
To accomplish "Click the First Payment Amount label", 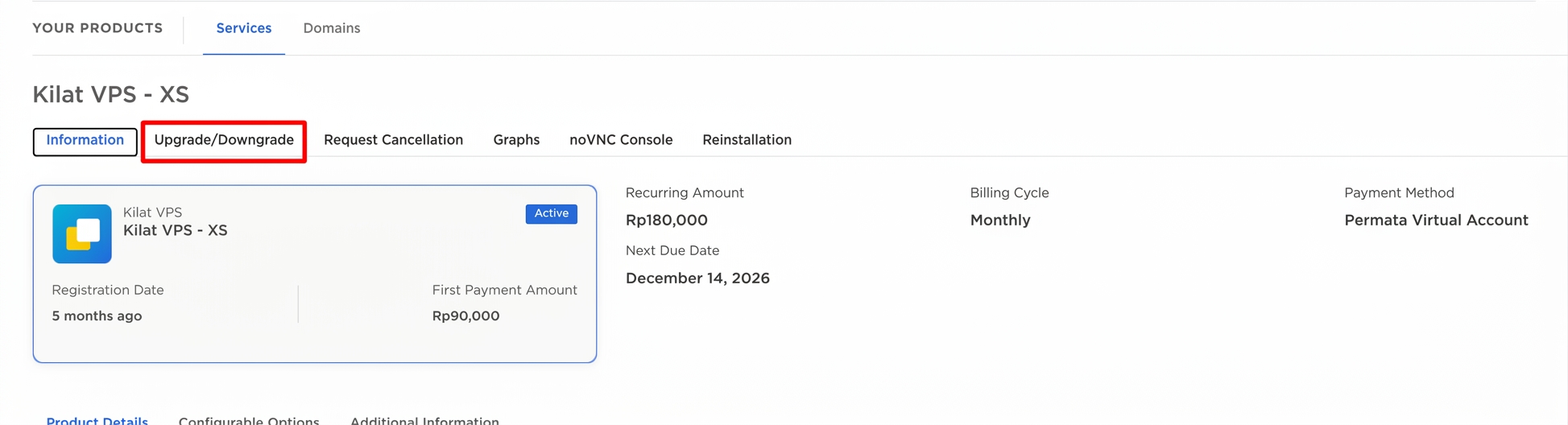I will [x=504, y=290].
